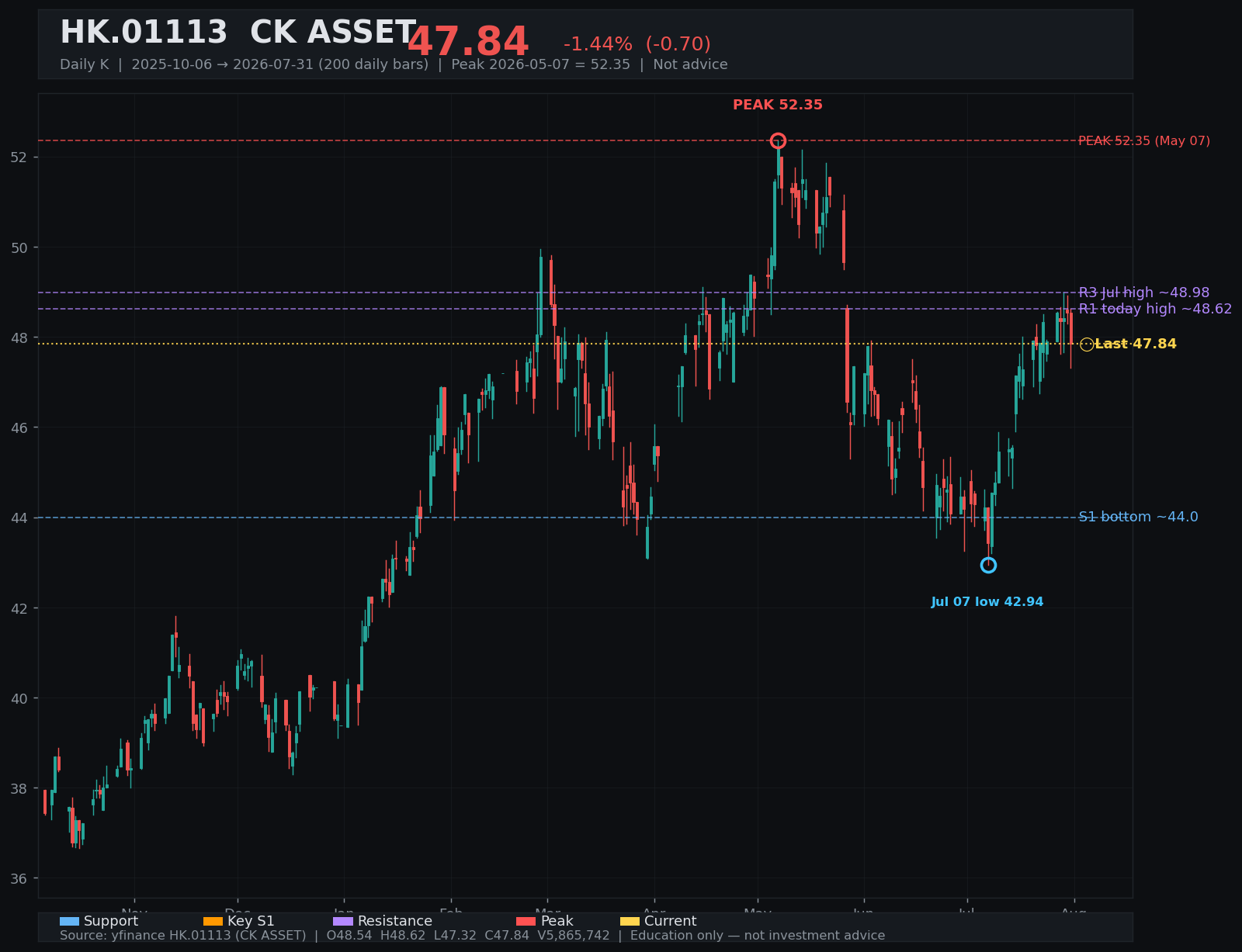The height and width of the screenshot is (952, 1242).
Task: Select the blue Support legend swatch
Action: click(69, 922)
